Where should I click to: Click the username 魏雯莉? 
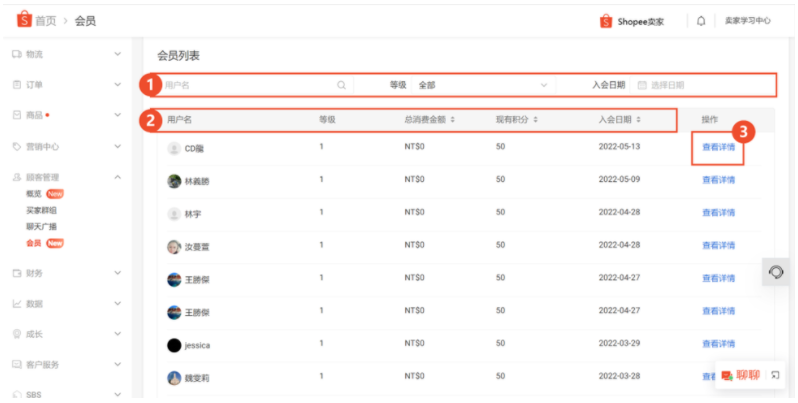197,378
